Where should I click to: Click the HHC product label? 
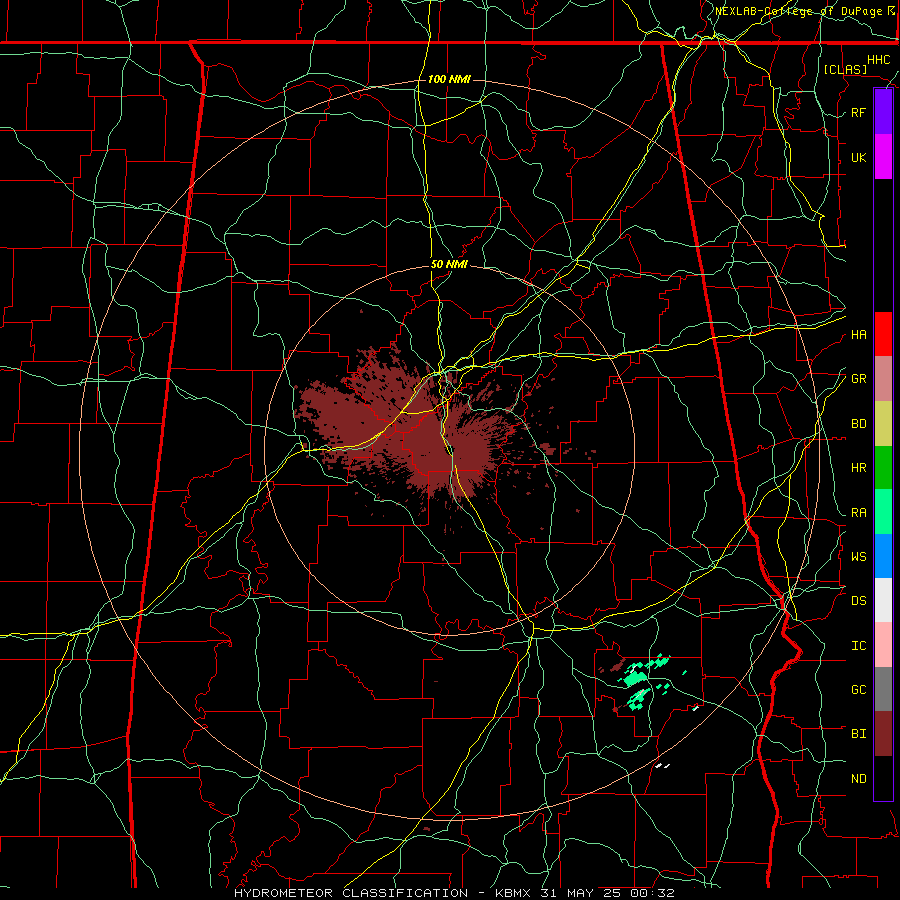coord(878,60)
